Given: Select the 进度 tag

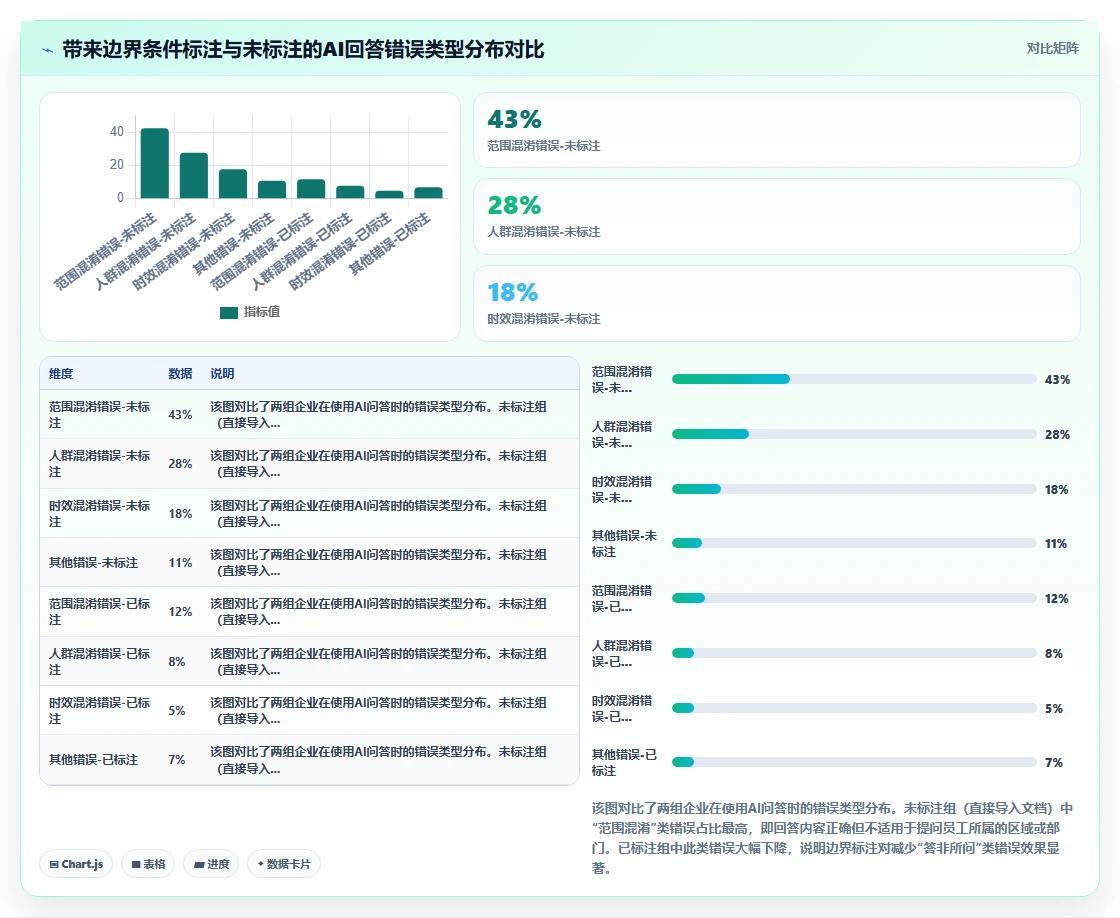Looking at the screenshot, I should (211, 864).
